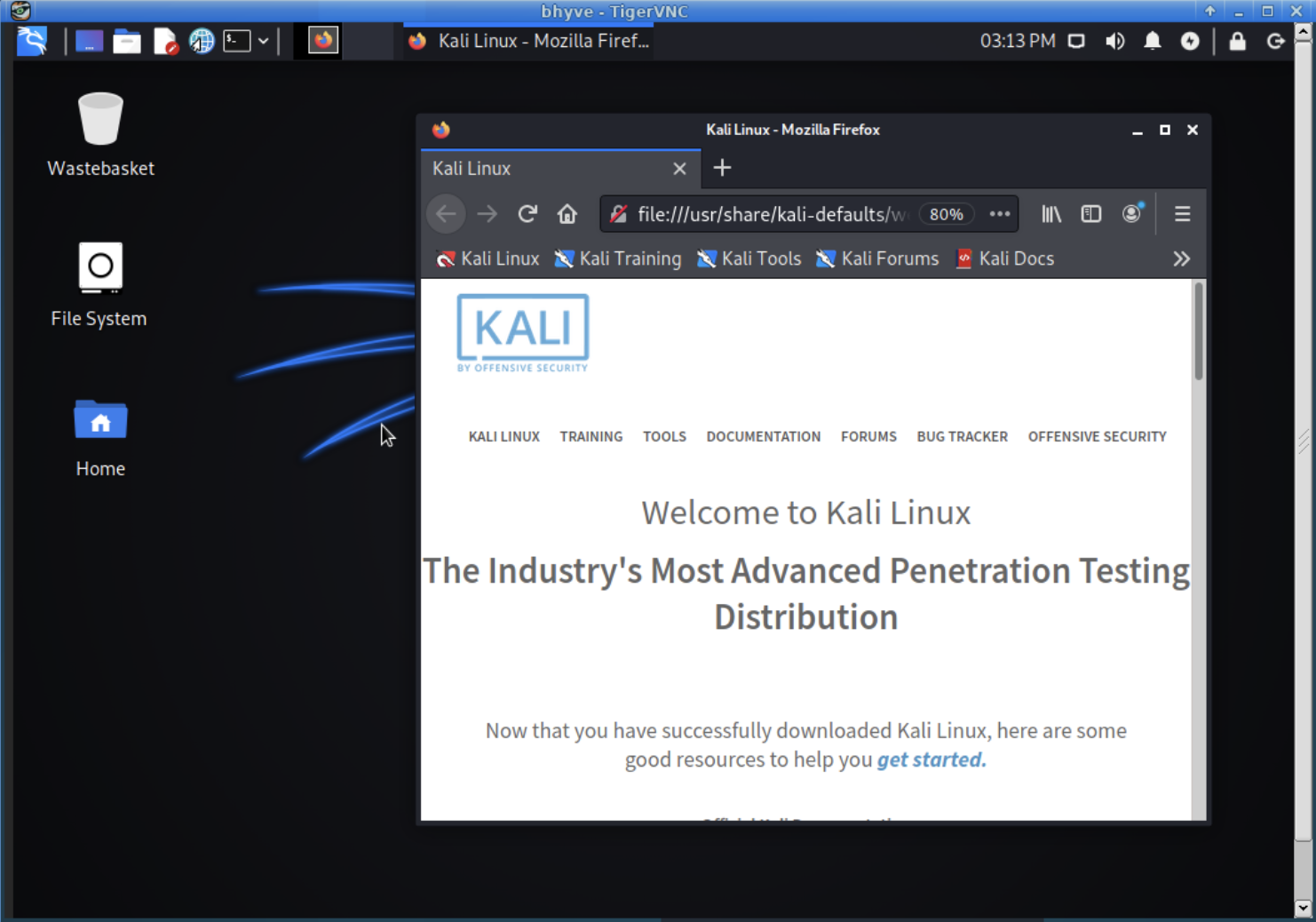The width and height of the screenshot is (1316, 922).
Task: Click the KALI logo on the page
Action: [523, 333]
